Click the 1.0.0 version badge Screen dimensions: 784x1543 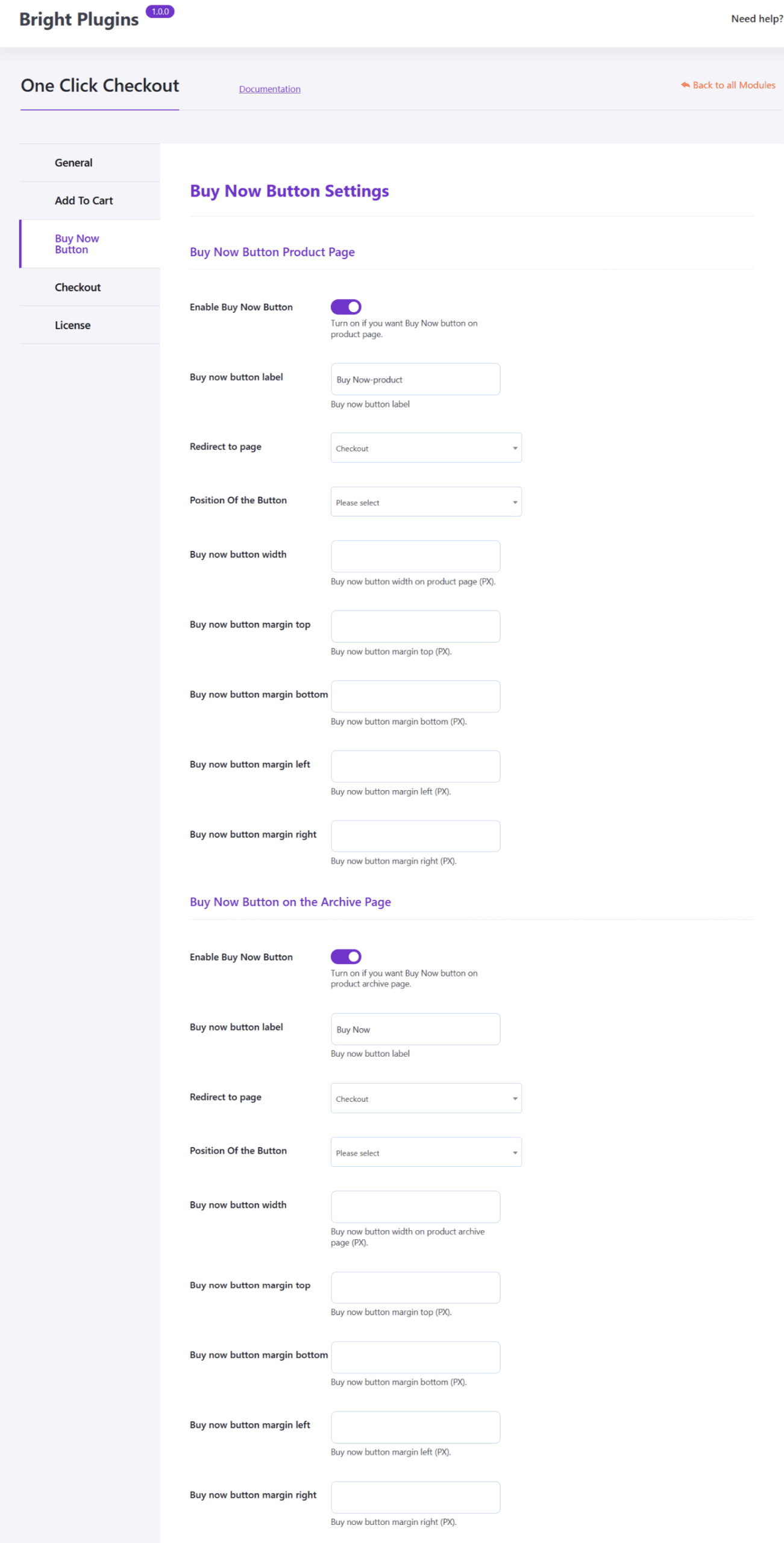tap(159, 11)
